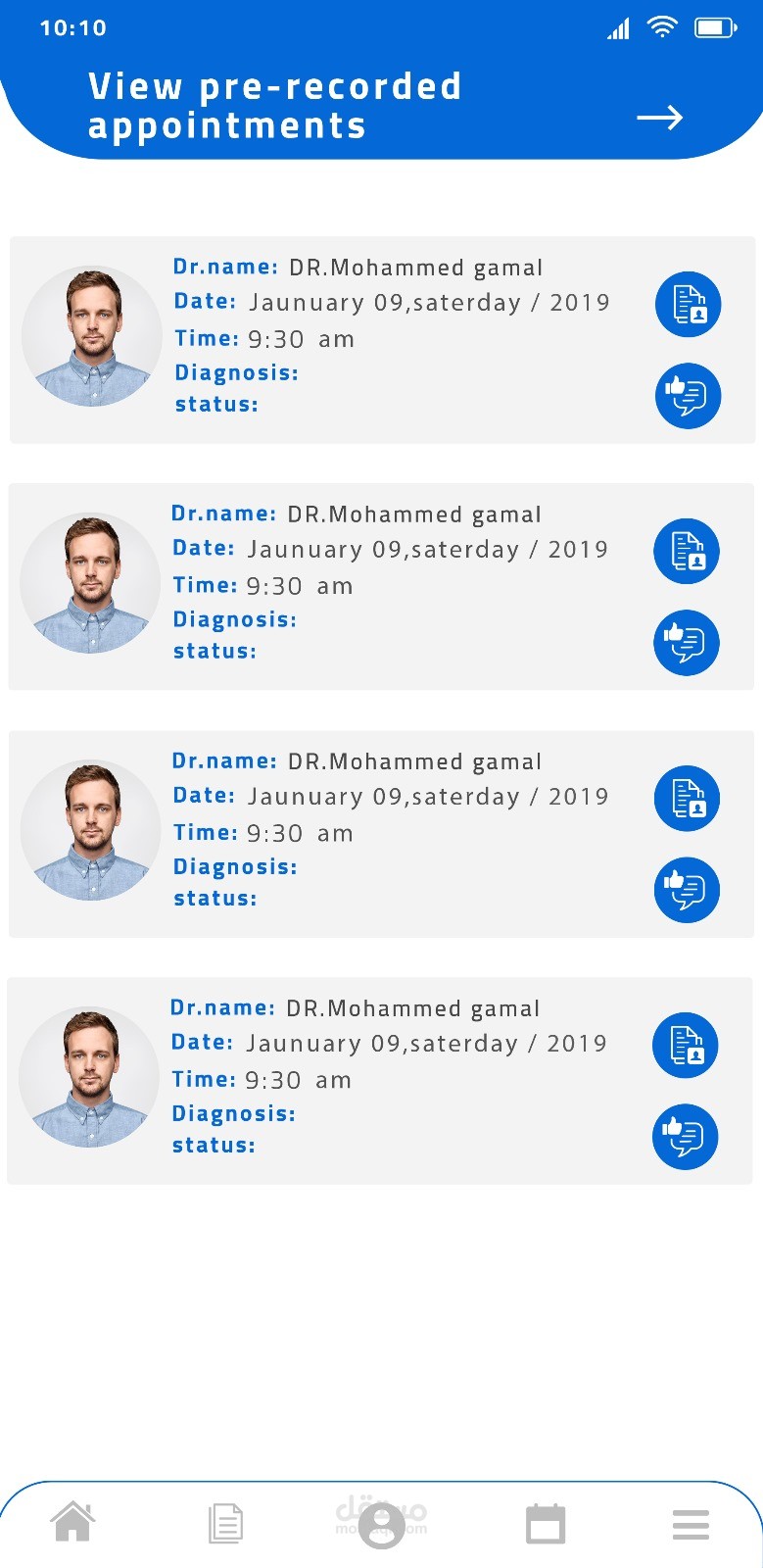Open the profile tab in bottom navigation

click(382, 1526)
